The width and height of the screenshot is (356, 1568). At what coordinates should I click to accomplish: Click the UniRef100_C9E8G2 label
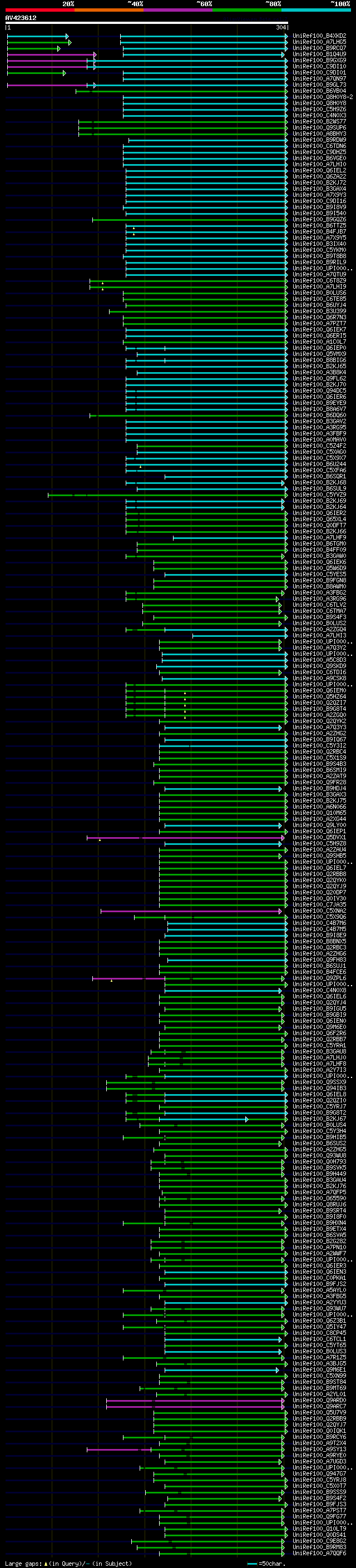[x=319, y=1541]
